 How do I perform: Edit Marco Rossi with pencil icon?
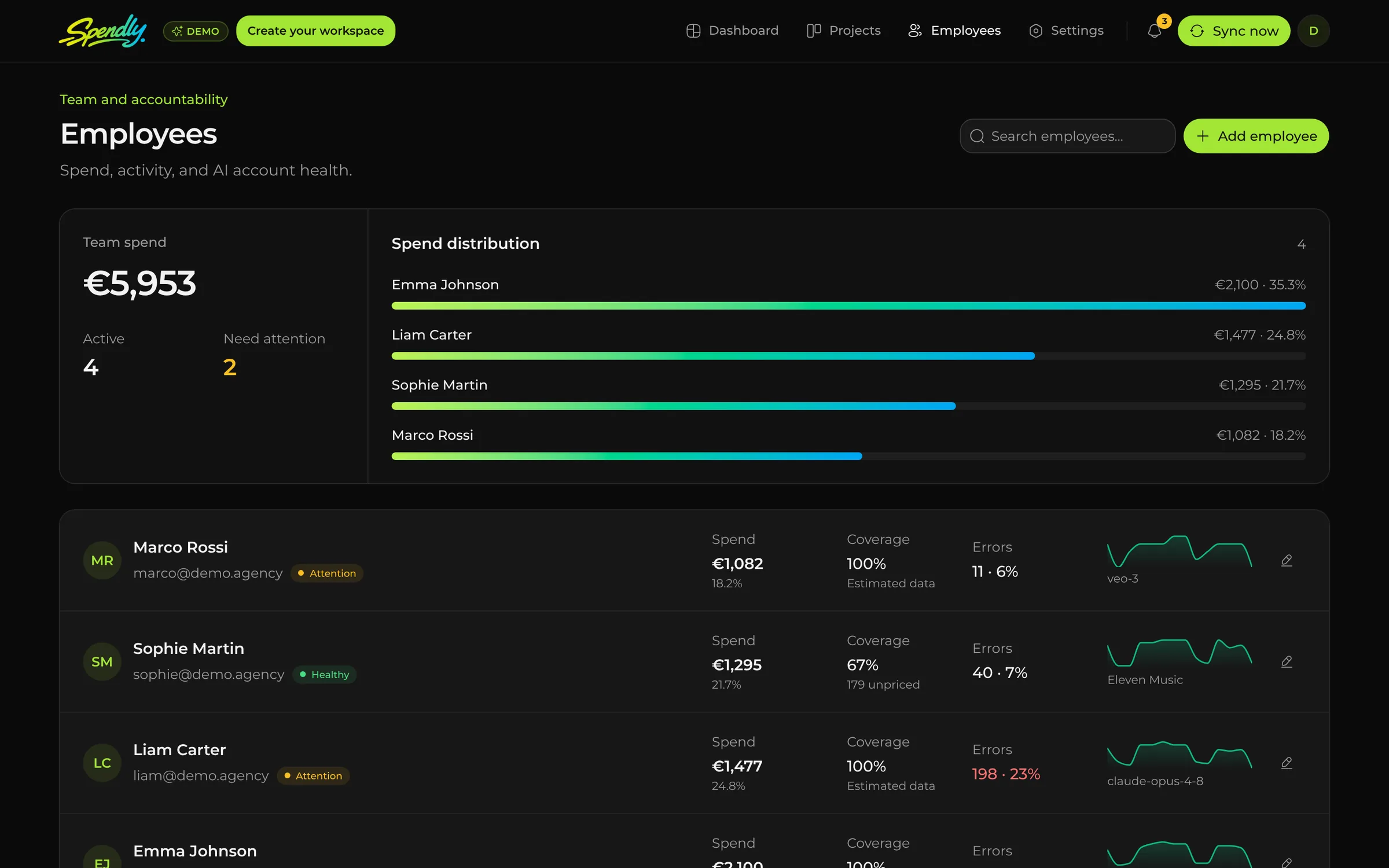pyautogui.click(x=1286, y=560)
